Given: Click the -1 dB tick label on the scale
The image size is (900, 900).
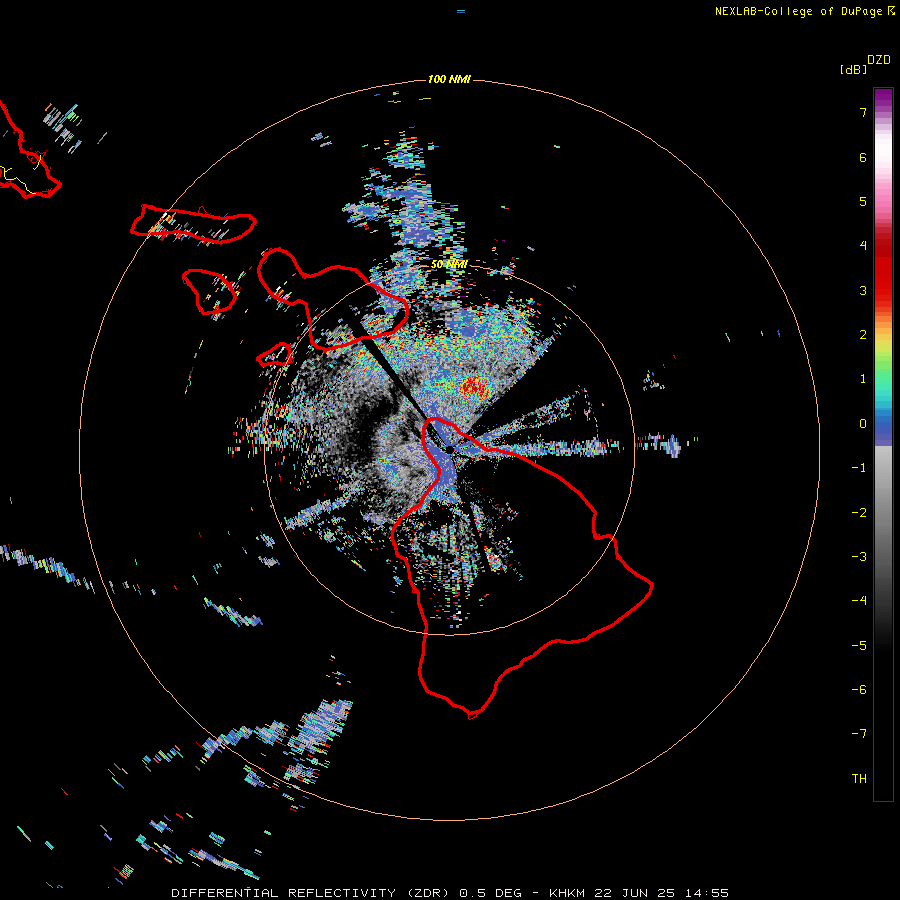Looking at the screenshot, I should pyautogui.click(x=859, y=468).
